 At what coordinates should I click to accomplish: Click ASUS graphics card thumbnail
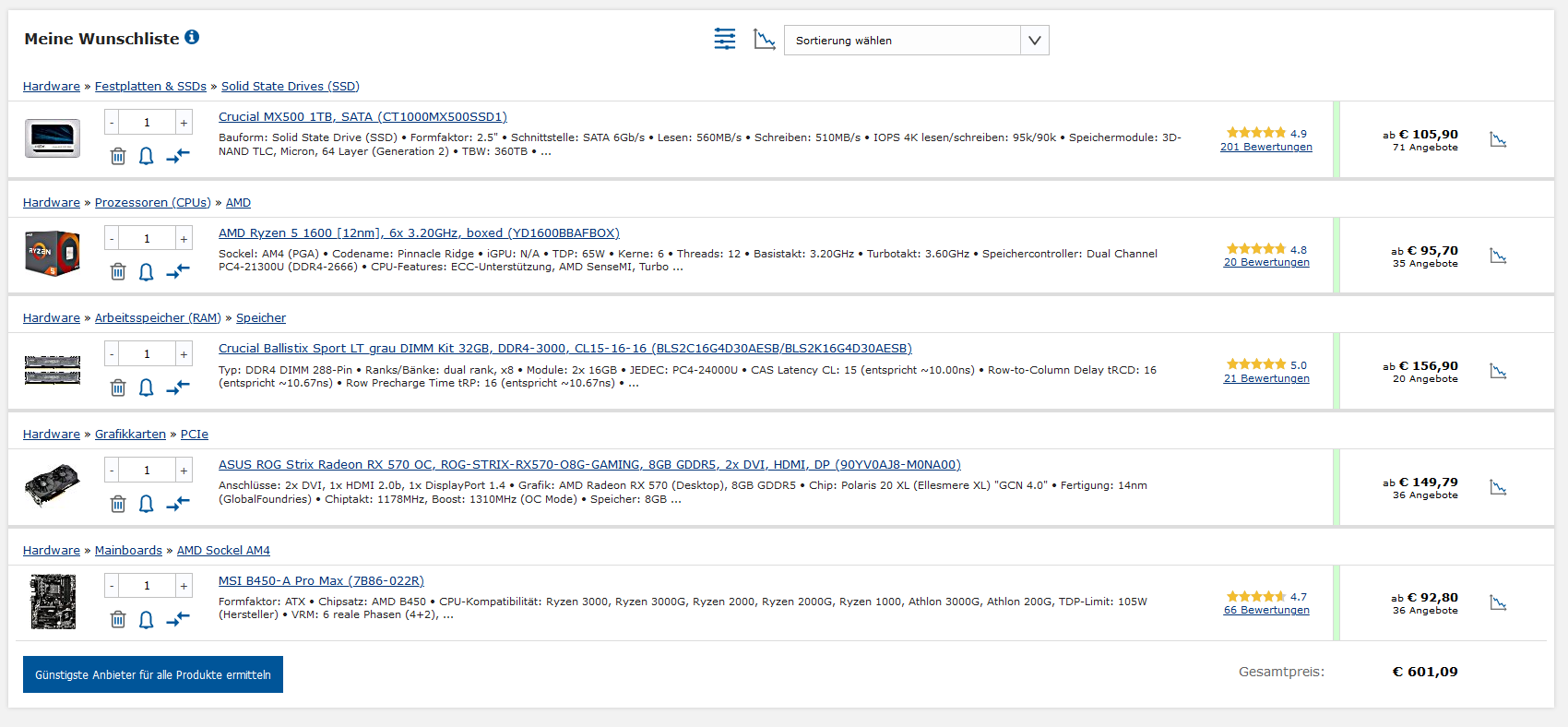pyautogui.click(x=53, y=485)
